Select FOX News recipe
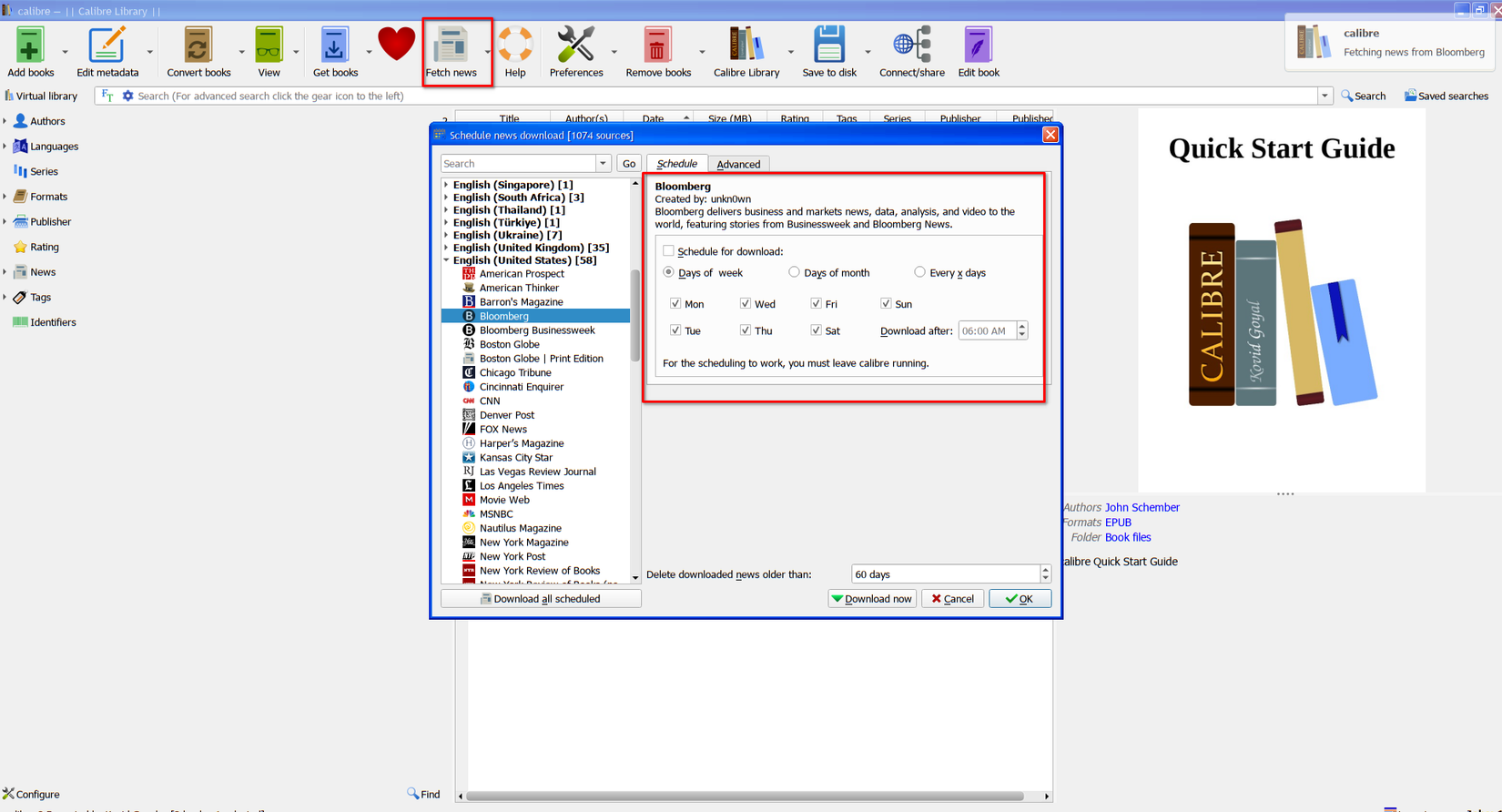This screenshot has width=1502, height=812. [x=503, y=430]
